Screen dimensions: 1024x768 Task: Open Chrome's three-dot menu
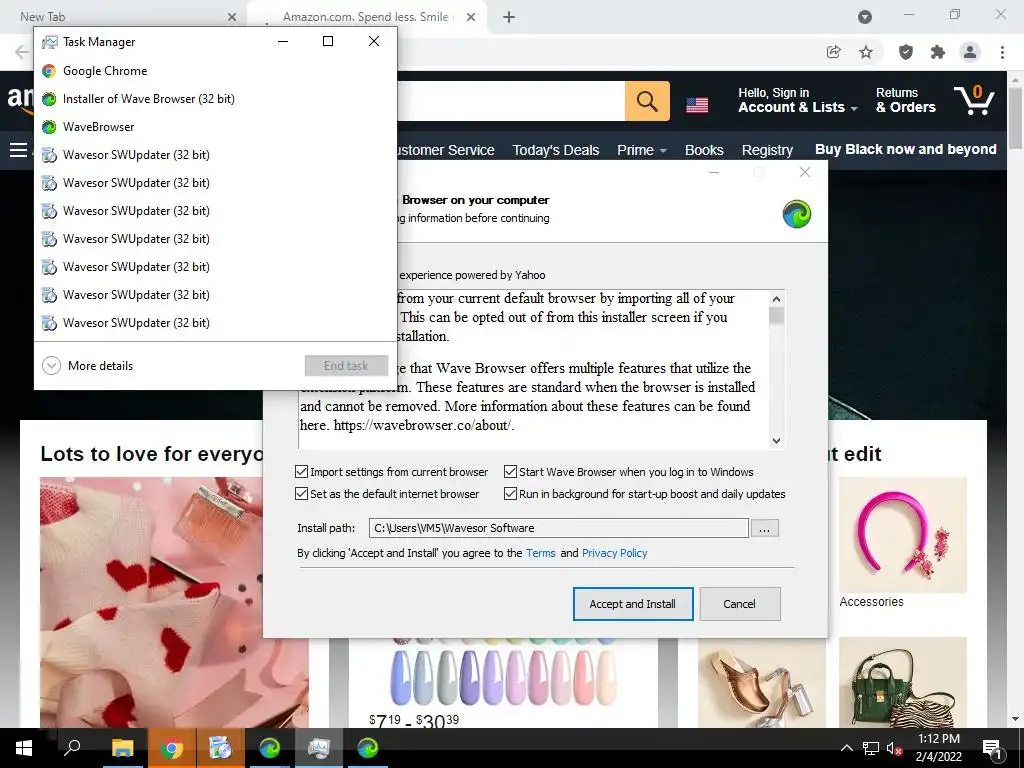pos(1002,52)
